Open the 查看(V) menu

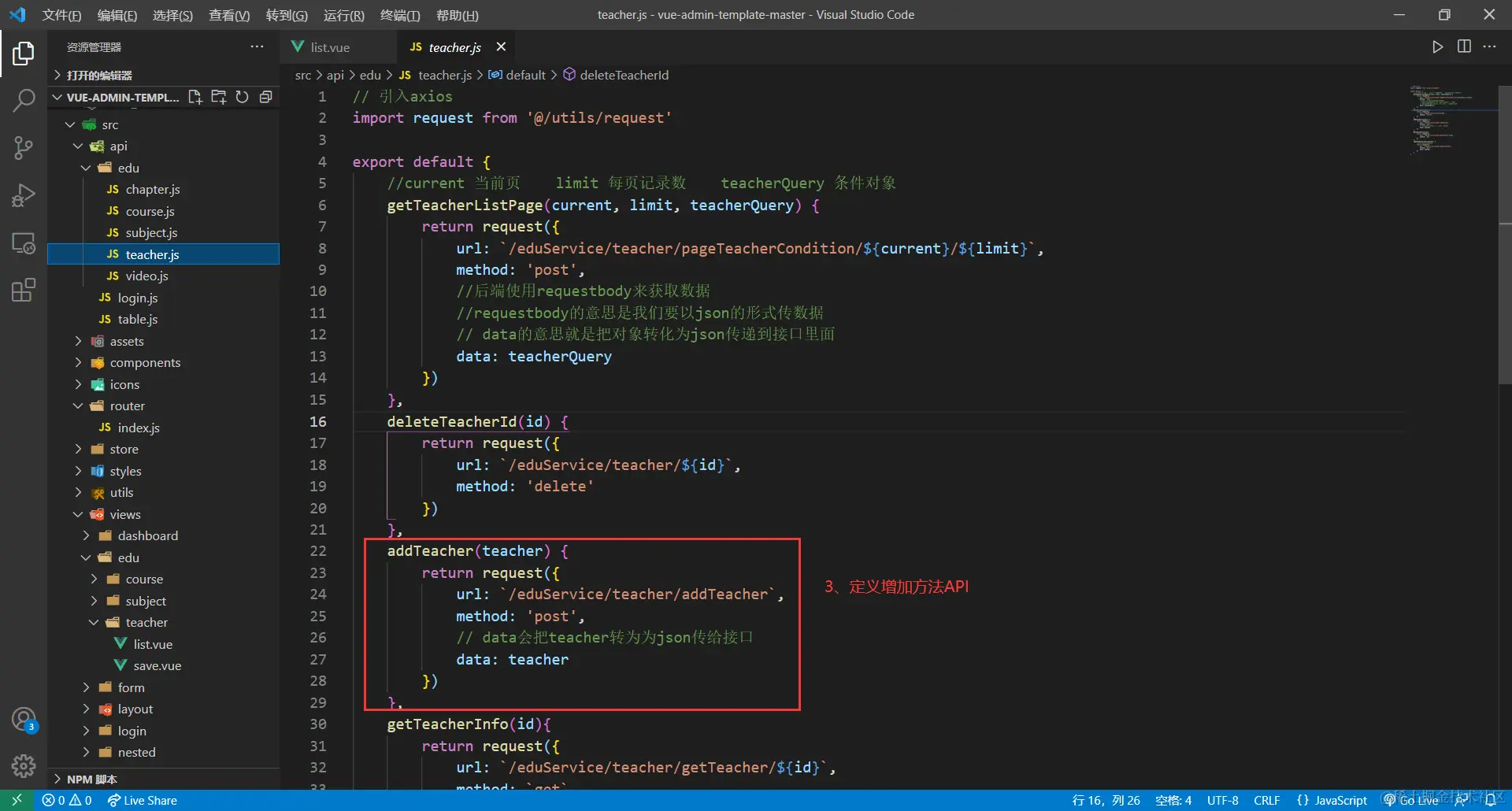tap(229, 15)
